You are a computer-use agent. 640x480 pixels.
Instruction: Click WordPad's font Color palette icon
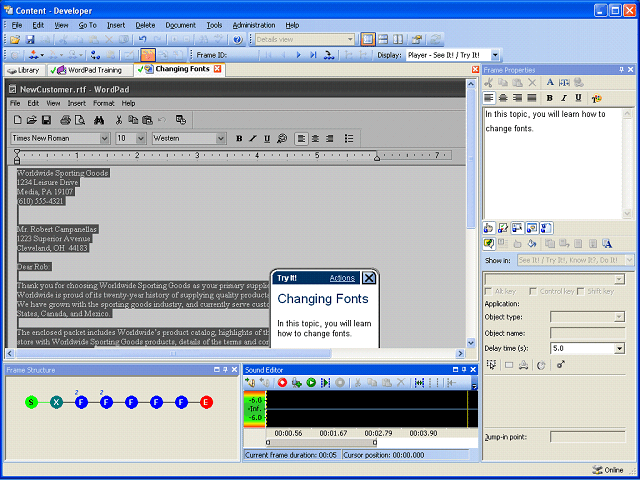point(282,138)
